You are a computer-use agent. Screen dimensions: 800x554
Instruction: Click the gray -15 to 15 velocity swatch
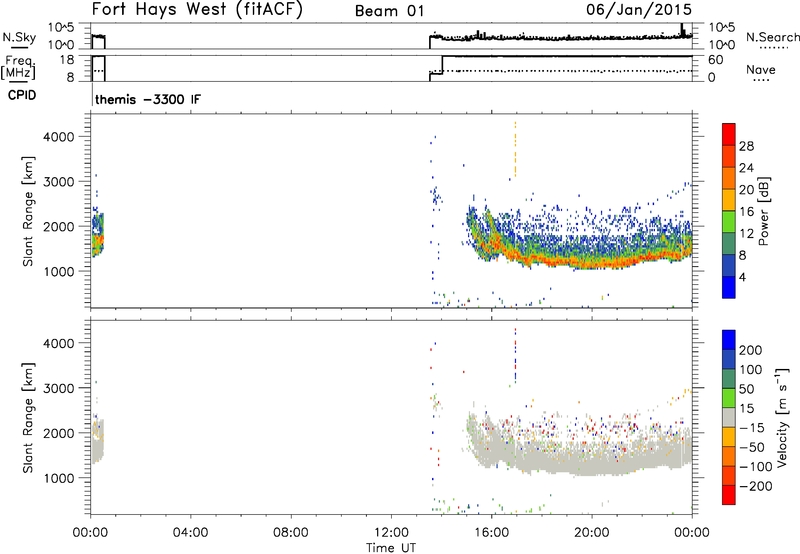click(729, 418)
